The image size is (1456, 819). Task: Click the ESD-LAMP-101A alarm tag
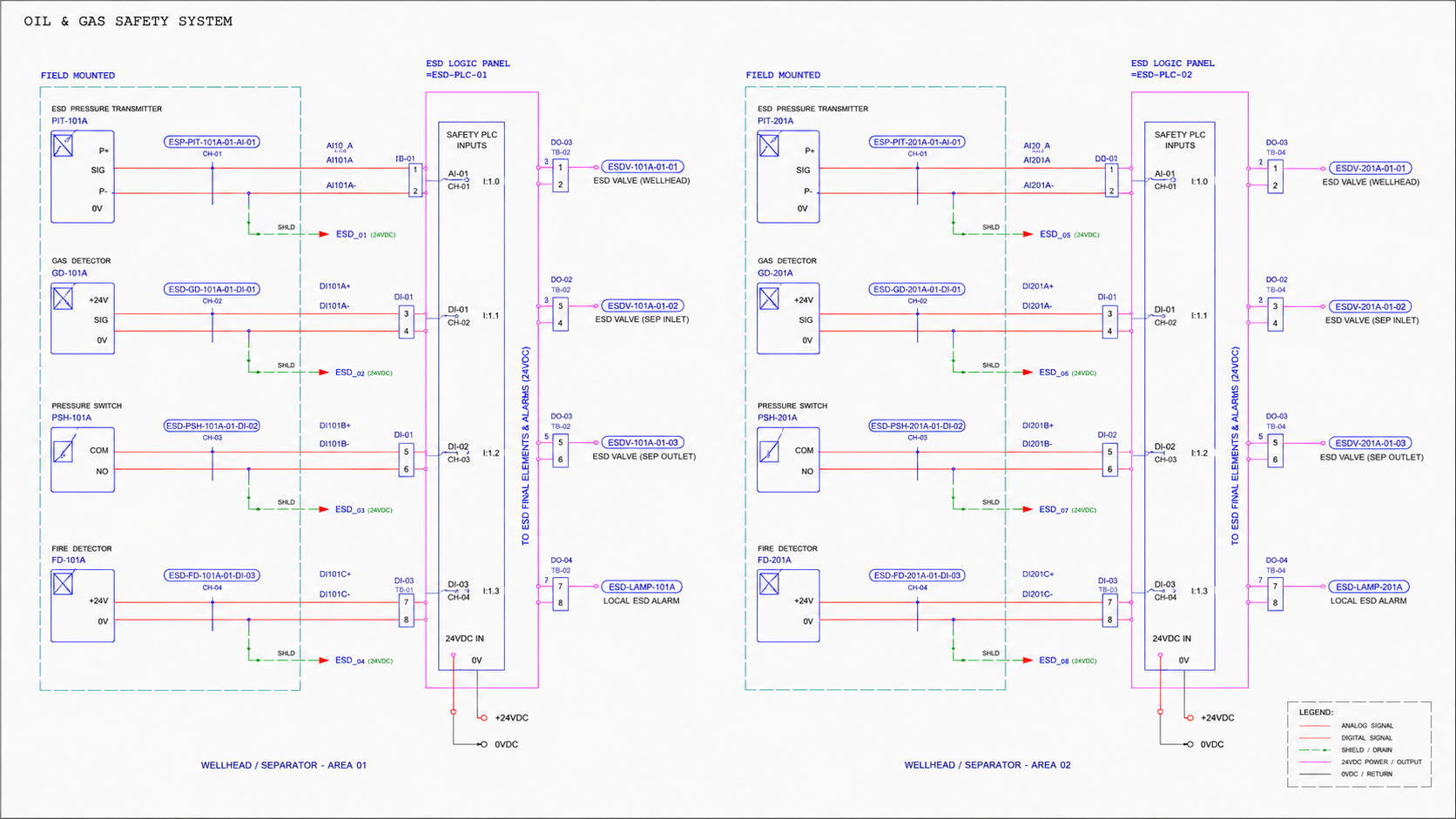tap(643, 587)
